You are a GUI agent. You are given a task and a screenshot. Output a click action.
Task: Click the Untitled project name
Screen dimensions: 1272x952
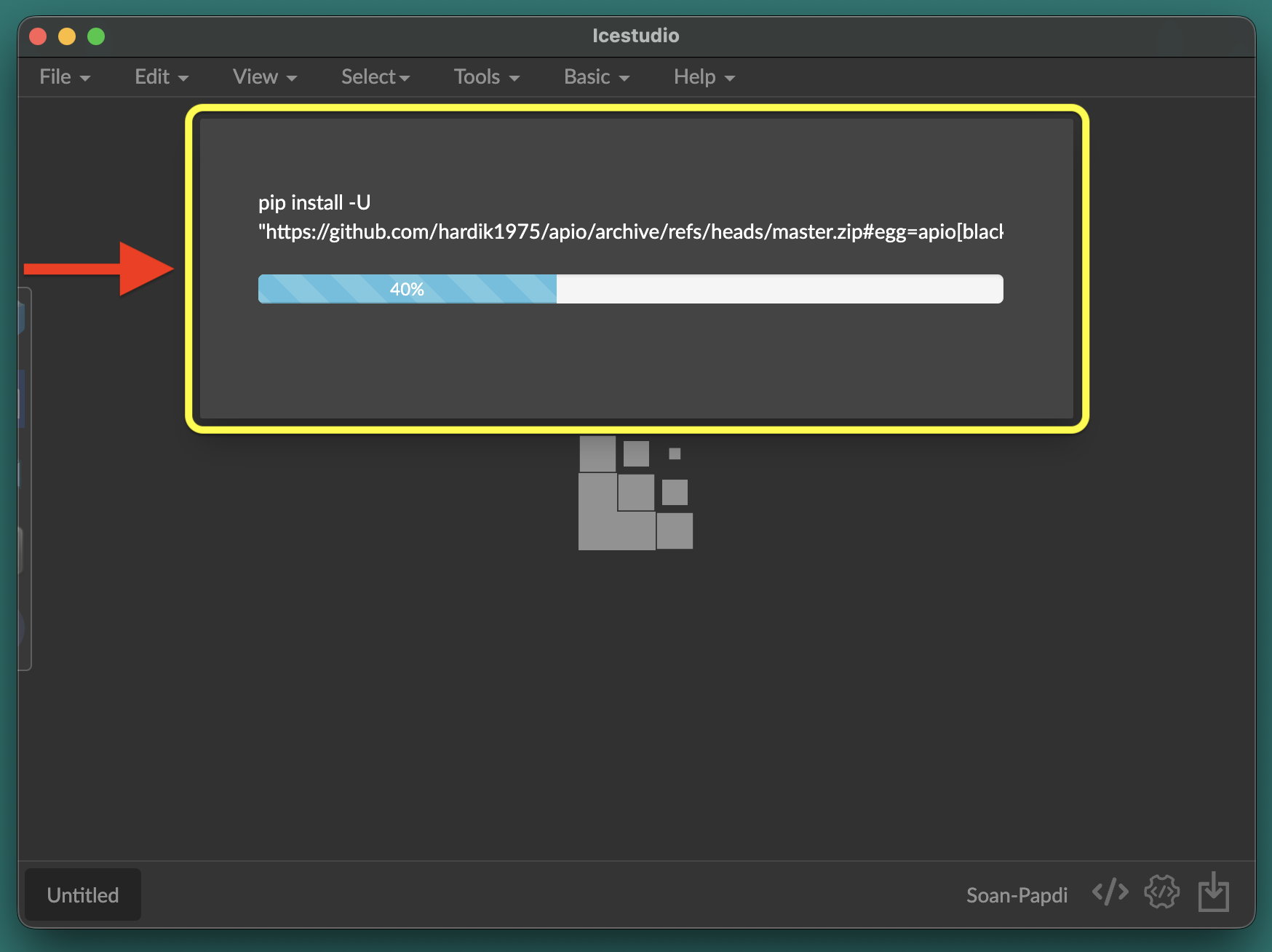coord(83,895)
